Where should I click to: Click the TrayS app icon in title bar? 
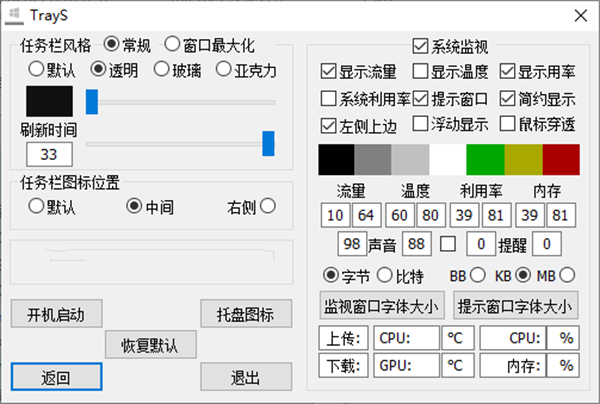(x=15, y=16)
